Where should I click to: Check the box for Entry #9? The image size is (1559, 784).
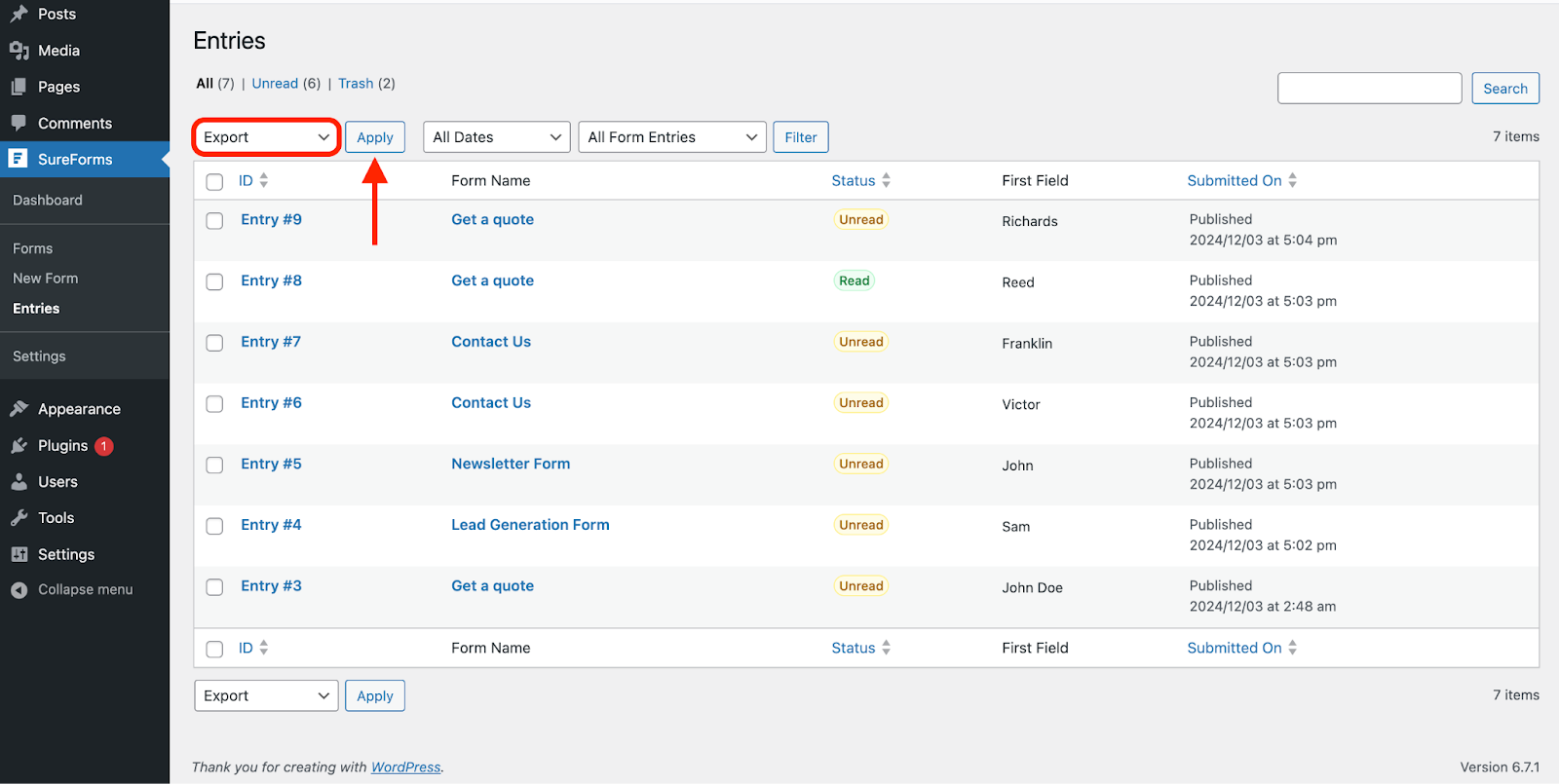[215, 221]
